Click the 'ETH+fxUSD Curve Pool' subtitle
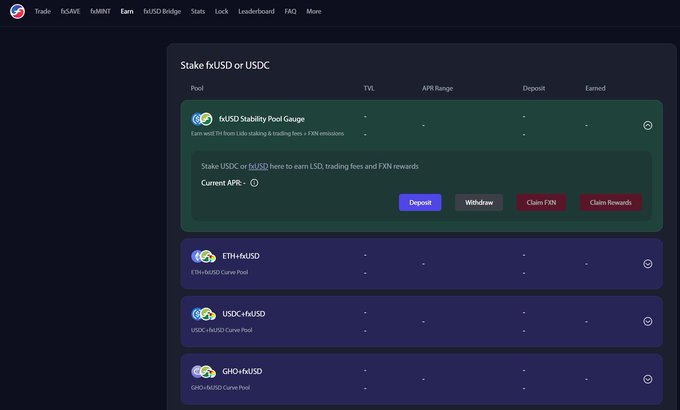This screenshot has height=410, width=680. (219, 272)
